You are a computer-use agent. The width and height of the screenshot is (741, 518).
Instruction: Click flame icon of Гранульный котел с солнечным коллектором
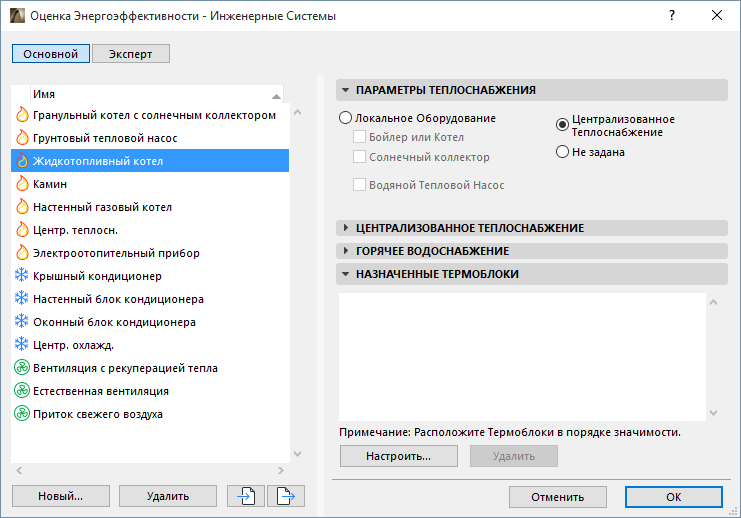pyautogui.click(x=22, y=115)
